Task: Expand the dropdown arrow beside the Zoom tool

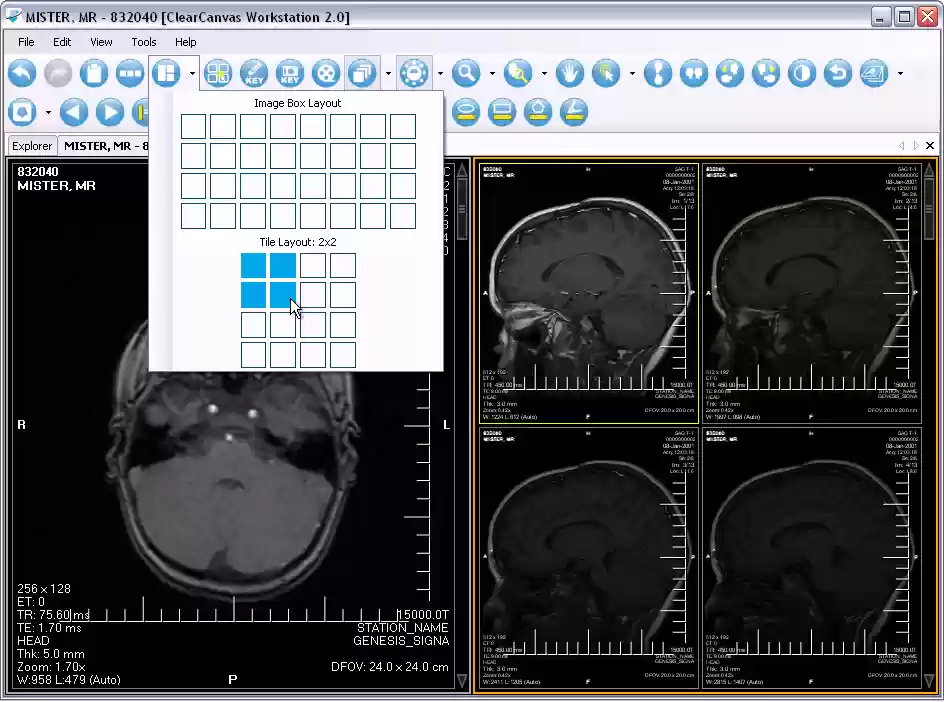Action: point(491,73)
